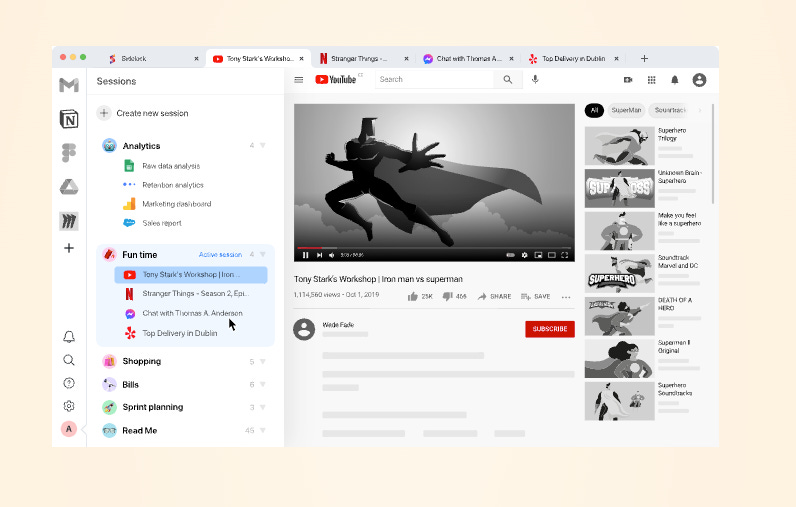
Task: Enter fullscreen mode
Action: pos(565,255)
